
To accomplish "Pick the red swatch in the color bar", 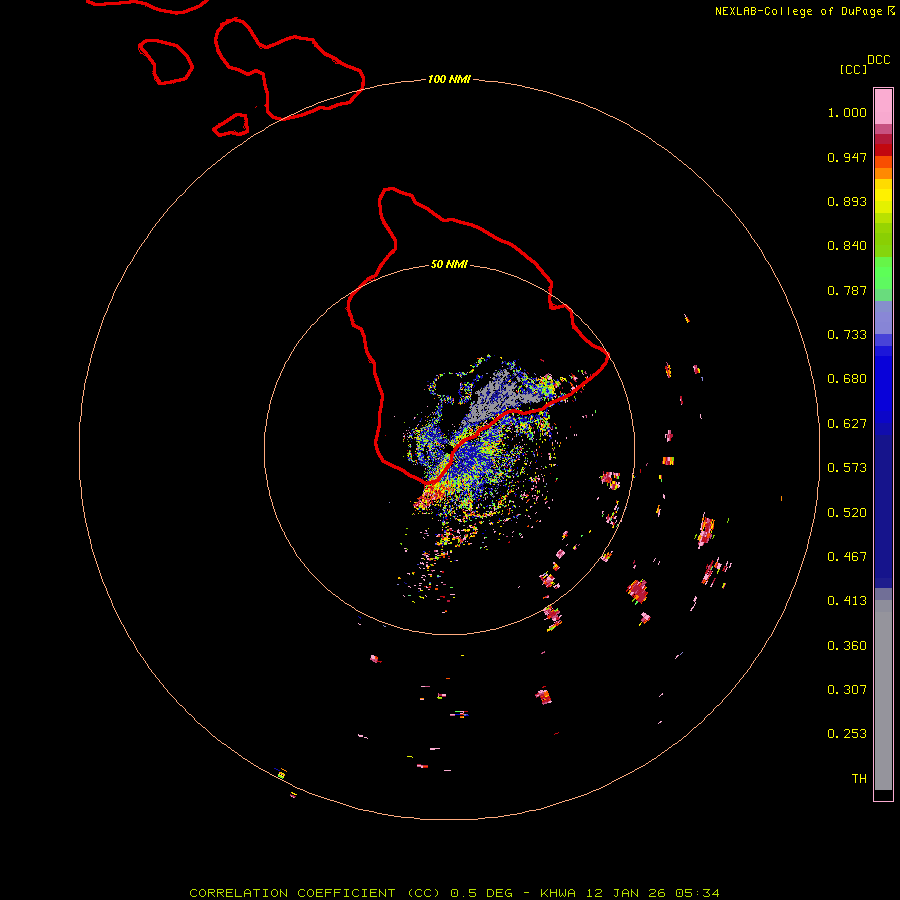I will (883, 150).
